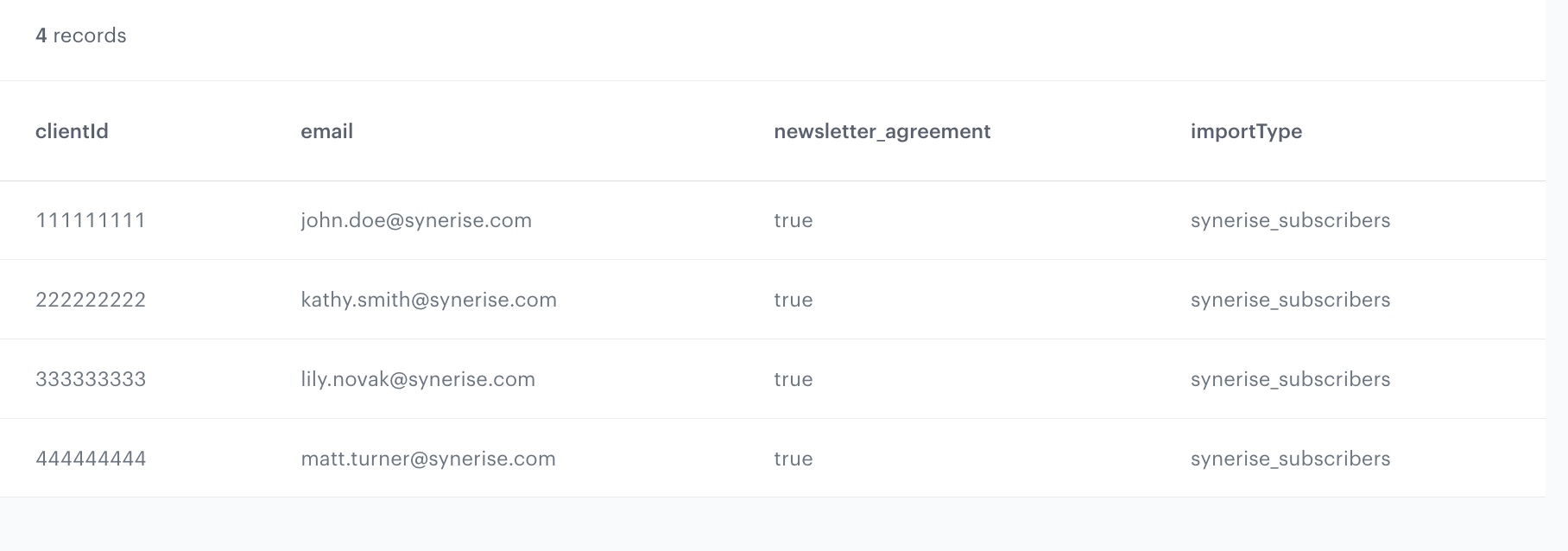The width and height of the screenshot is (1568, 551).
Task: Select client ID 222222222 cell
Action: click(91, 300)
